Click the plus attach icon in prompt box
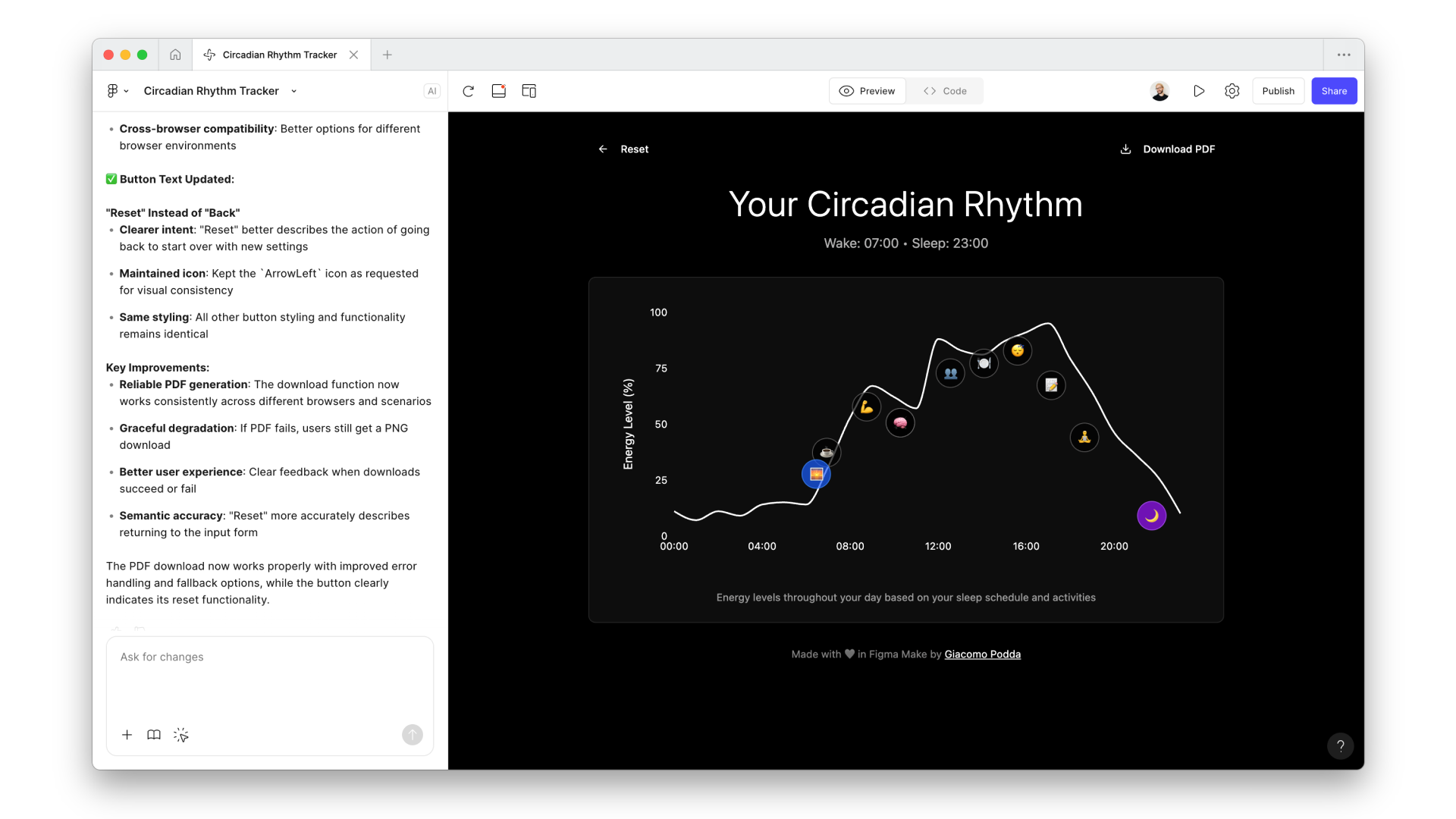 [x=127, y=735]
